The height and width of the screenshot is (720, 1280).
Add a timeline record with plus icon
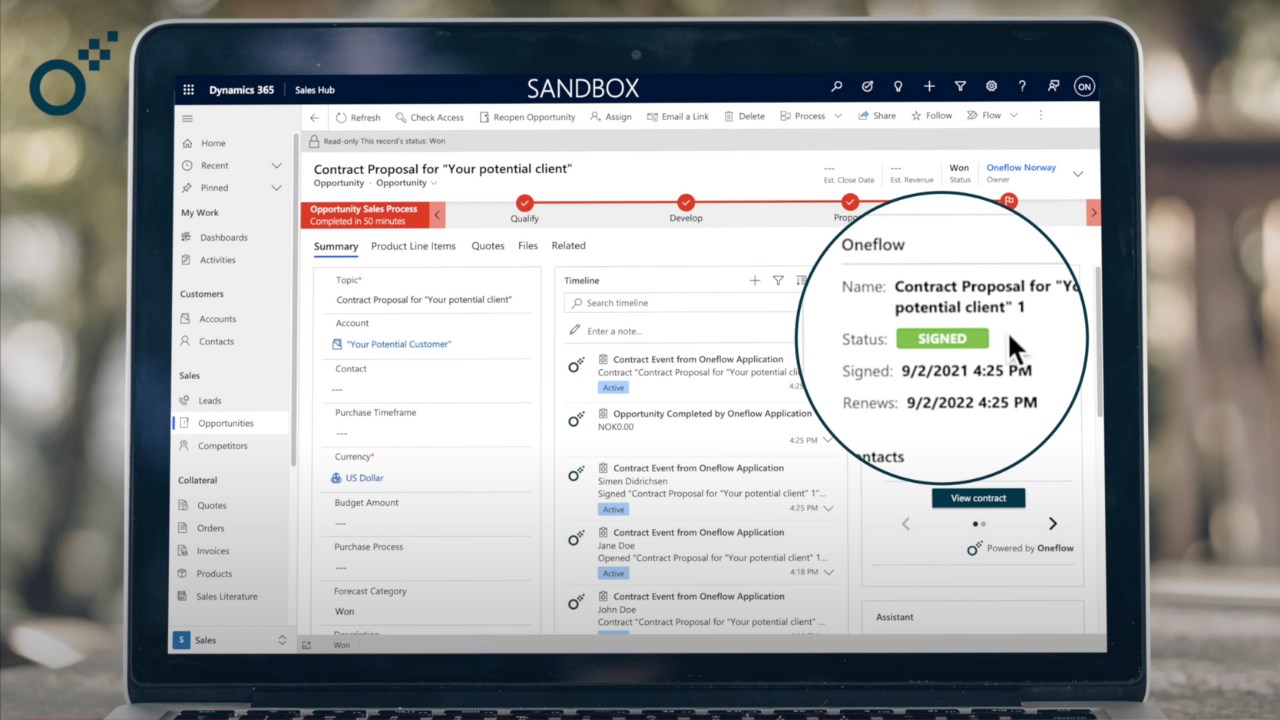point(755,281)
